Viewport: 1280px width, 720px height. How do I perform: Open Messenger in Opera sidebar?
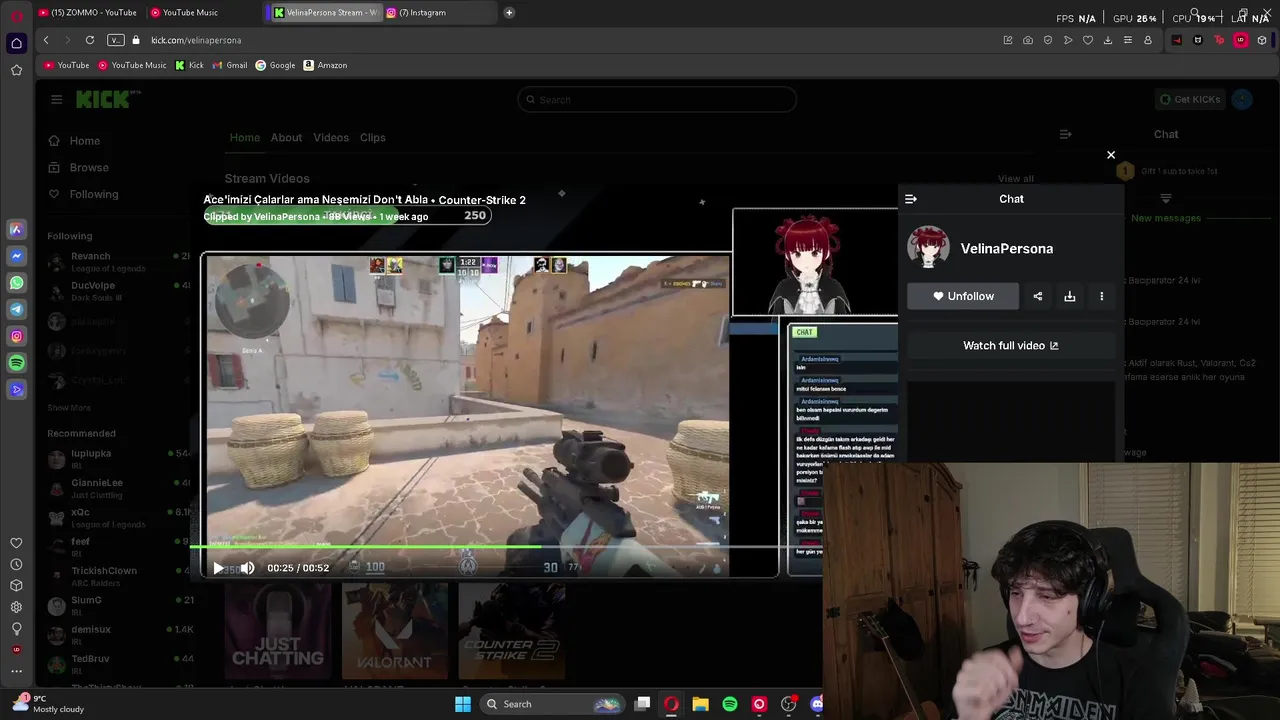16,256
